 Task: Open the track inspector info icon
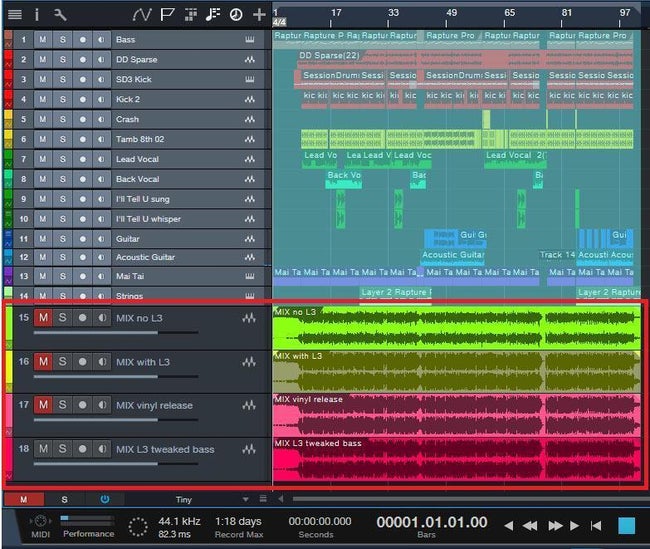(38, 14)
